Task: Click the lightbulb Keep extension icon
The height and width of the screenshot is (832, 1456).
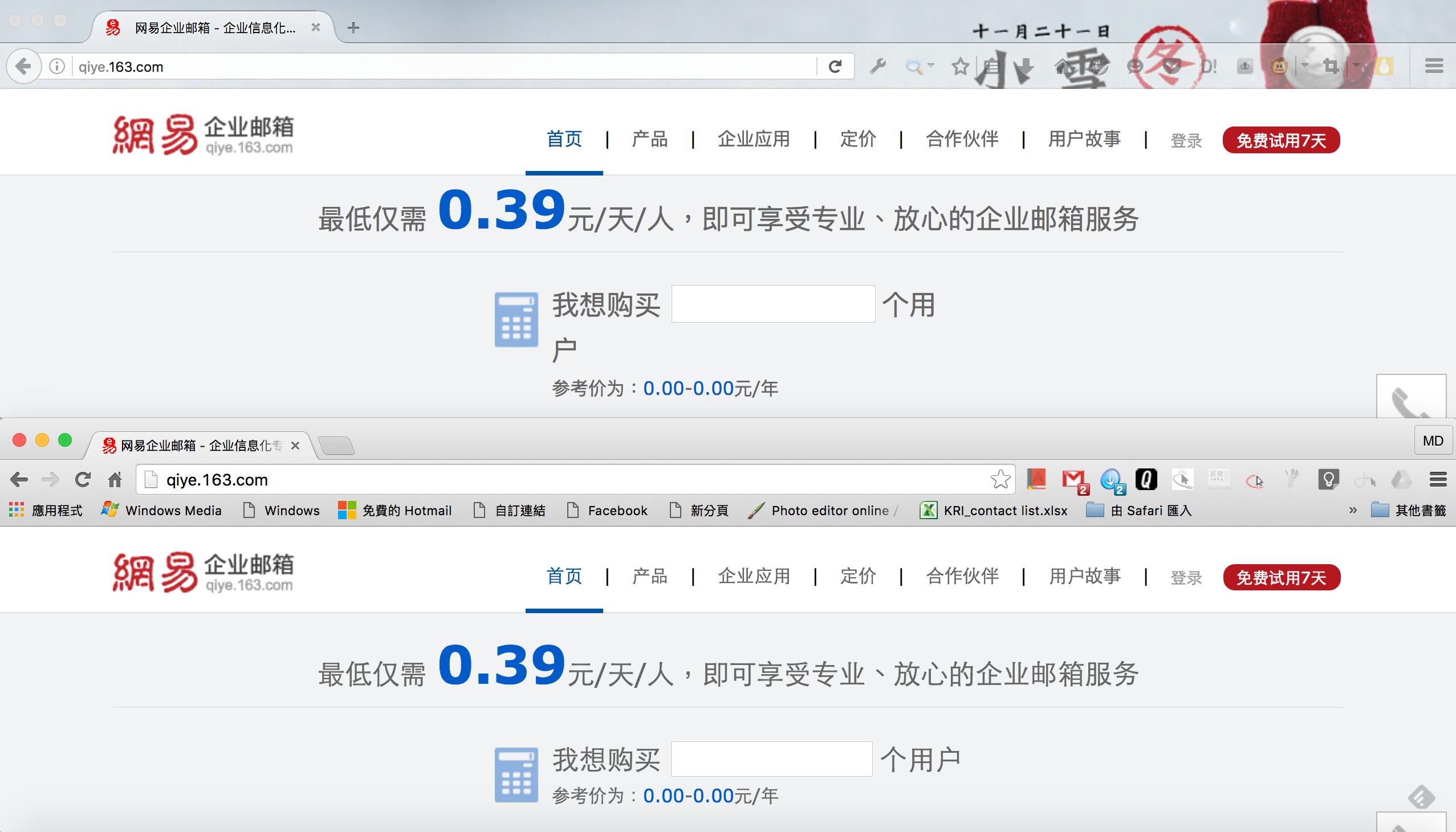Action: (1328, 479)
